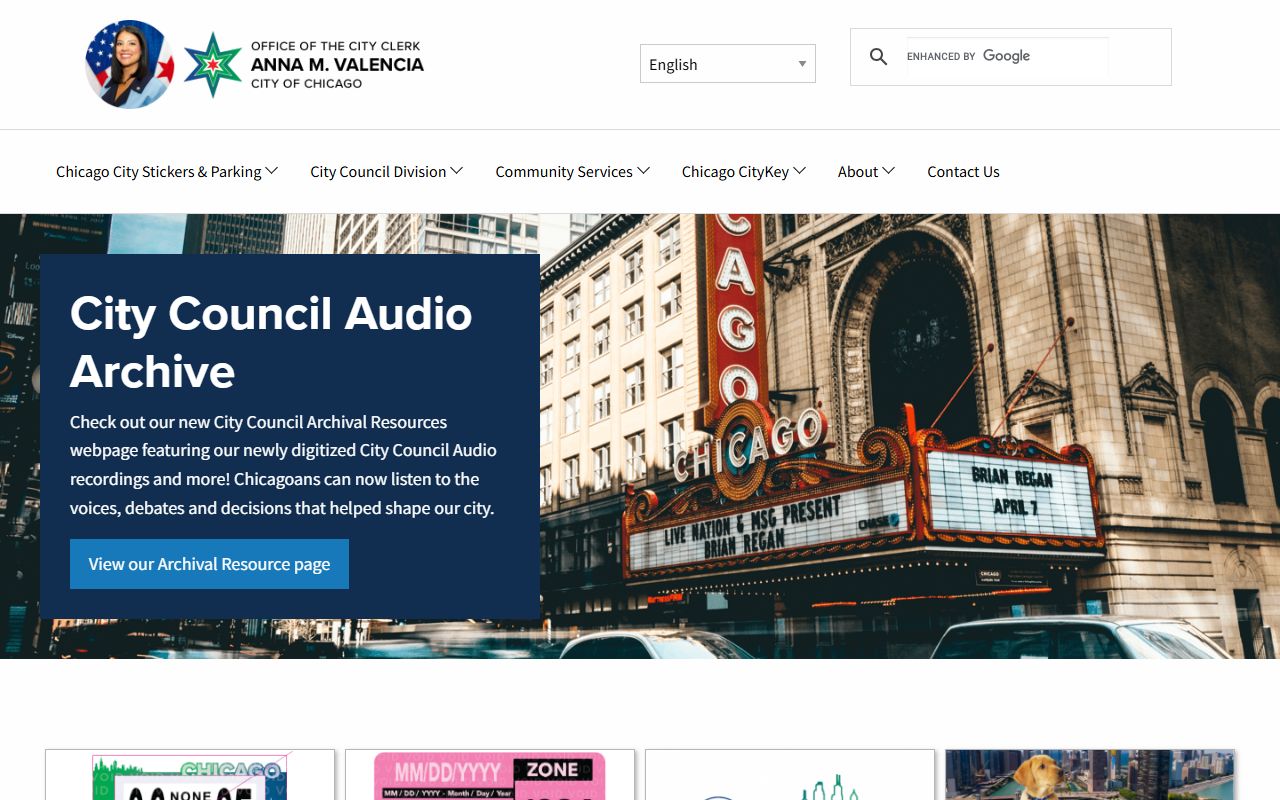
Task: Open the dog photo card
Action: [1090, 775]
